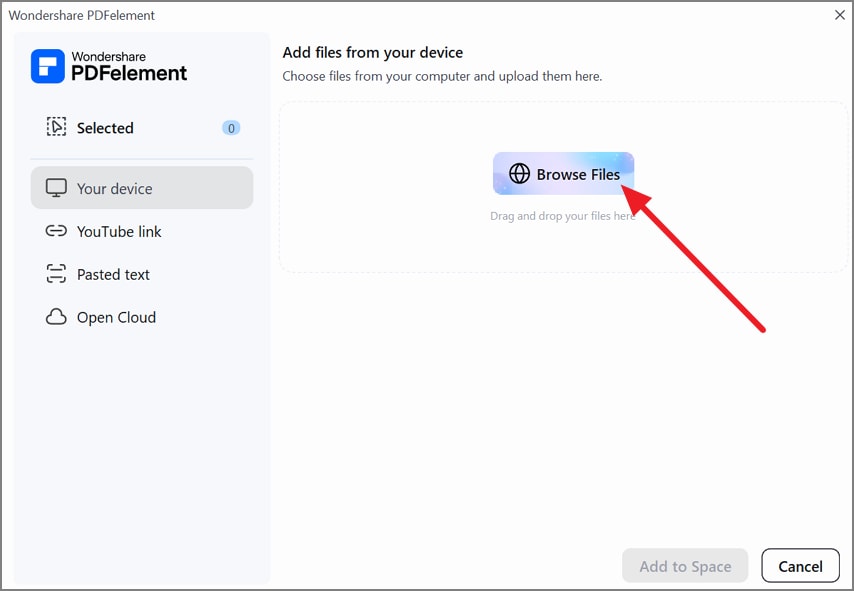Close the Wondershare PDFelement window
Viewport: 854px width, 591px height.
840,15
